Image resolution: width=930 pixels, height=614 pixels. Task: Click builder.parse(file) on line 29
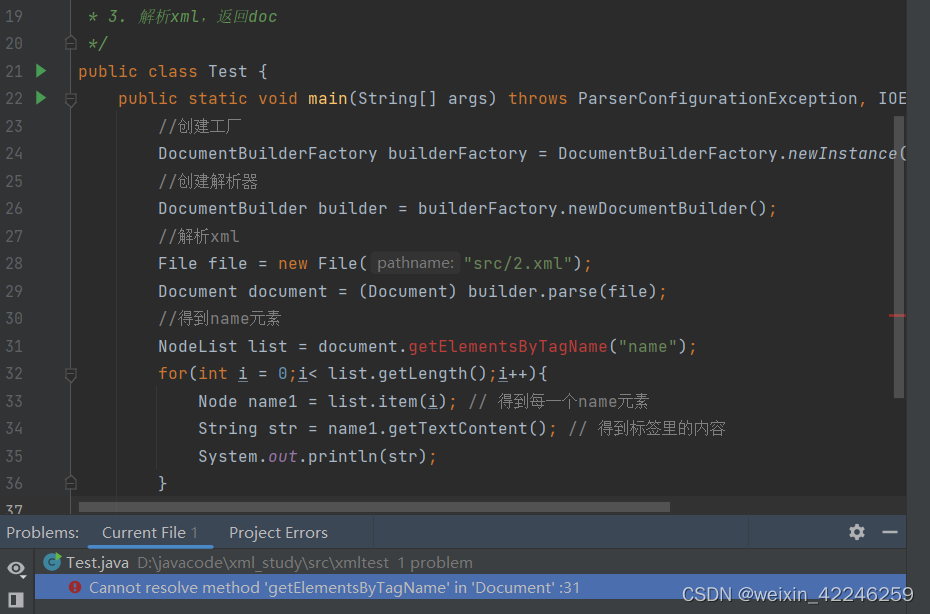[x=562, y=291]
